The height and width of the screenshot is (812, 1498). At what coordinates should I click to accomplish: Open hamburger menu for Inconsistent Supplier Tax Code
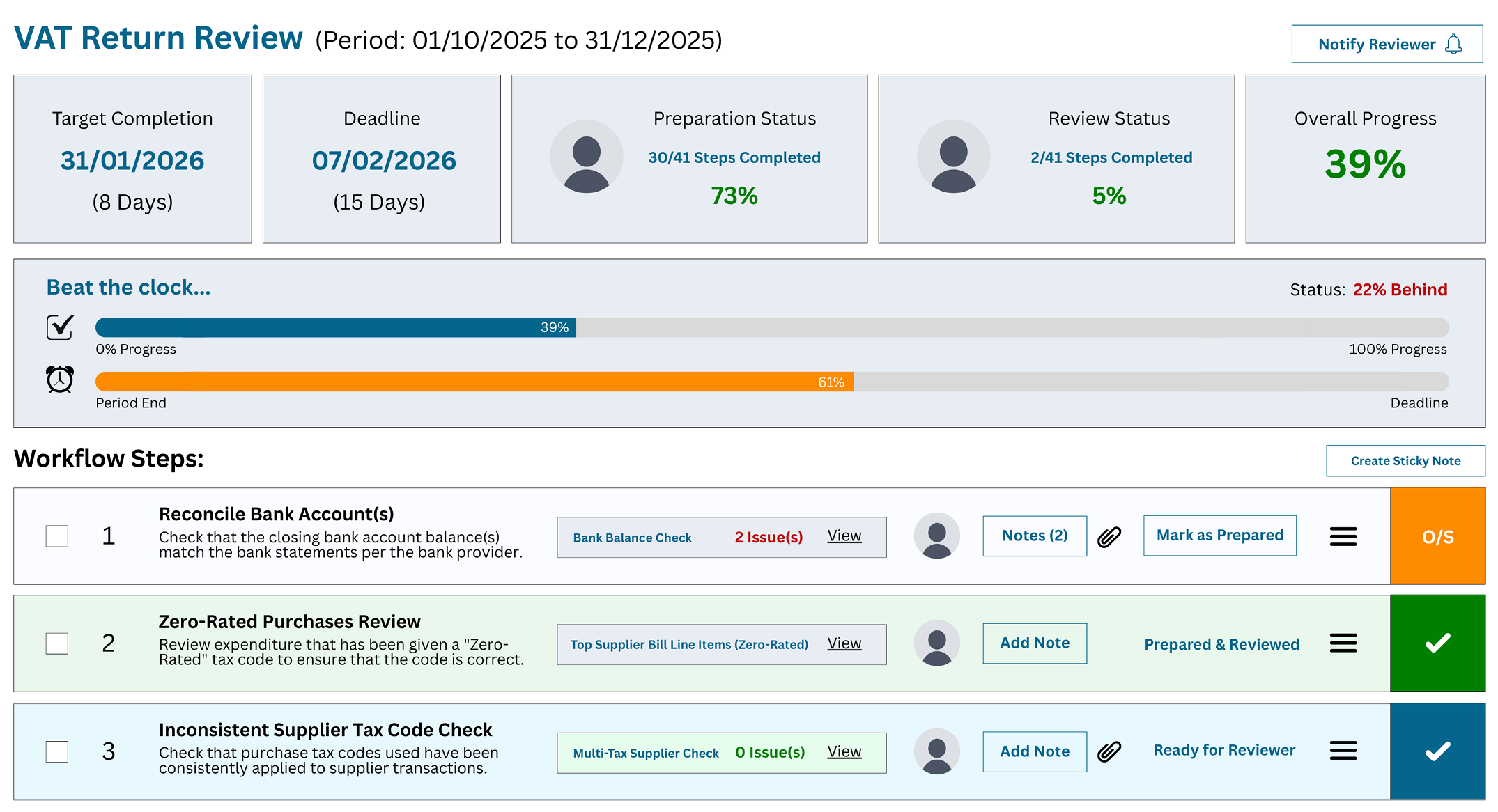pyautogui.click(x=1343, y=751)
